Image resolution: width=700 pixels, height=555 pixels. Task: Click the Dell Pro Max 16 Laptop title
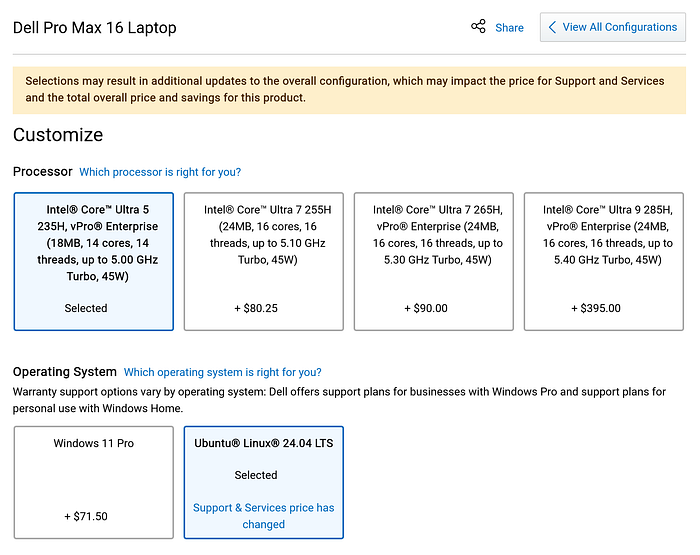click(95, 28)
